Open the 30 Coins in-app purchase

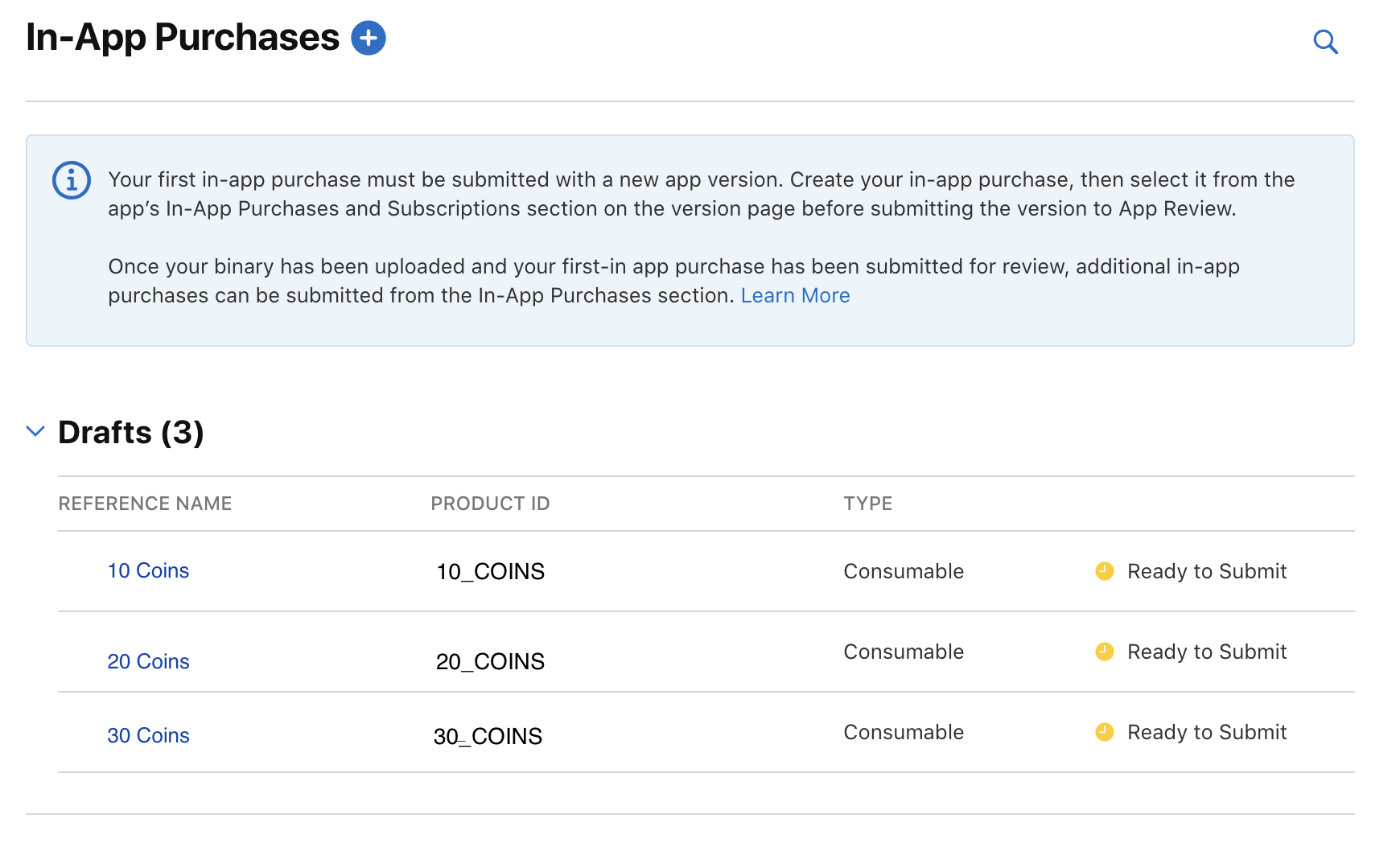(x=148, y=735)
